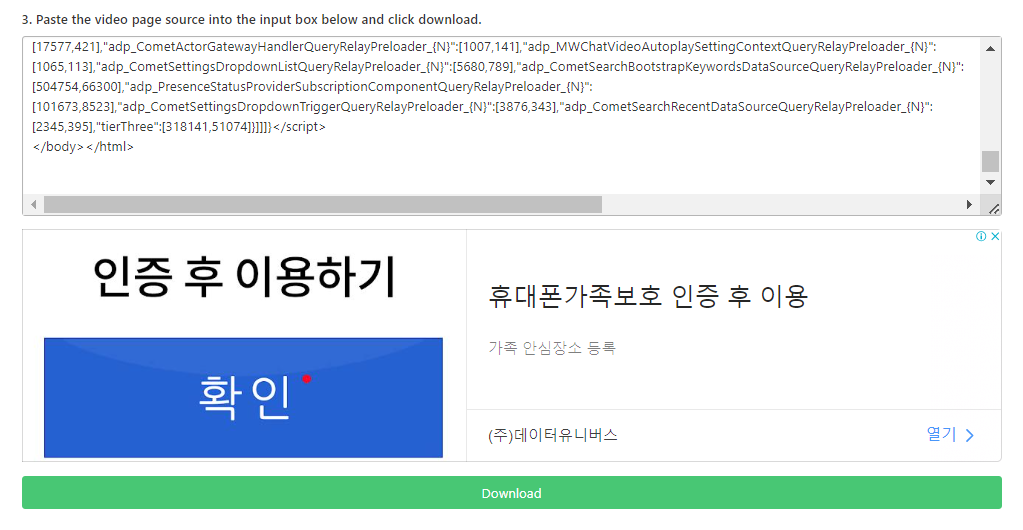The height and width of the screenshot is (530, 1023).
Task: Click the vertical scrollbar thumb in textarea
Action: pyautogui.click(x=990, y=161)
